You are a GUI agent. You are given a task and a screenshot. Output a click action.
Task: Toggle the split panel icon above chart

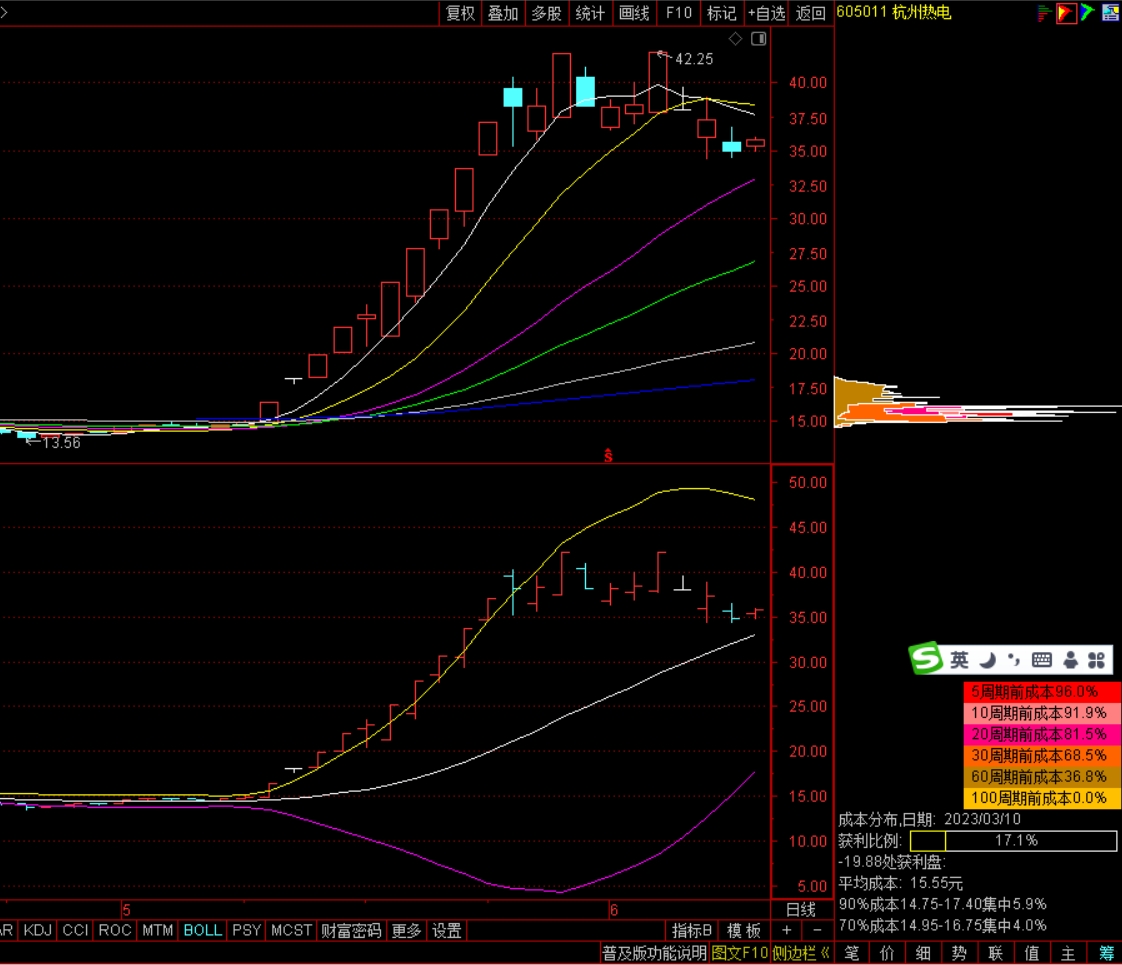coord(758,39)
